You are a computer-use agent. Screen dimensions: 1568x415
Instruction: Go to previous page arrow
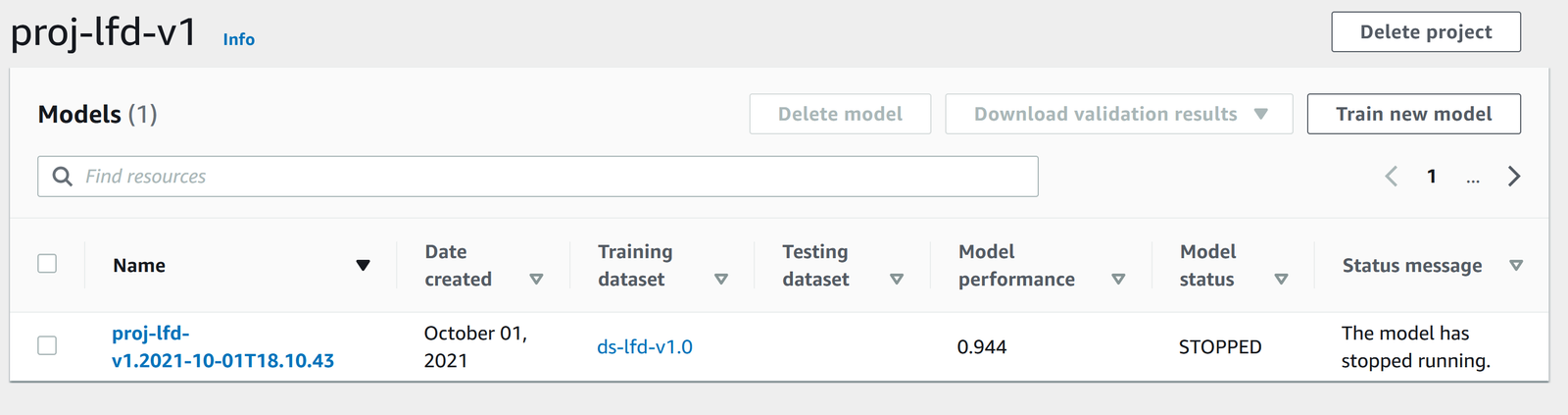point(1391,177)
